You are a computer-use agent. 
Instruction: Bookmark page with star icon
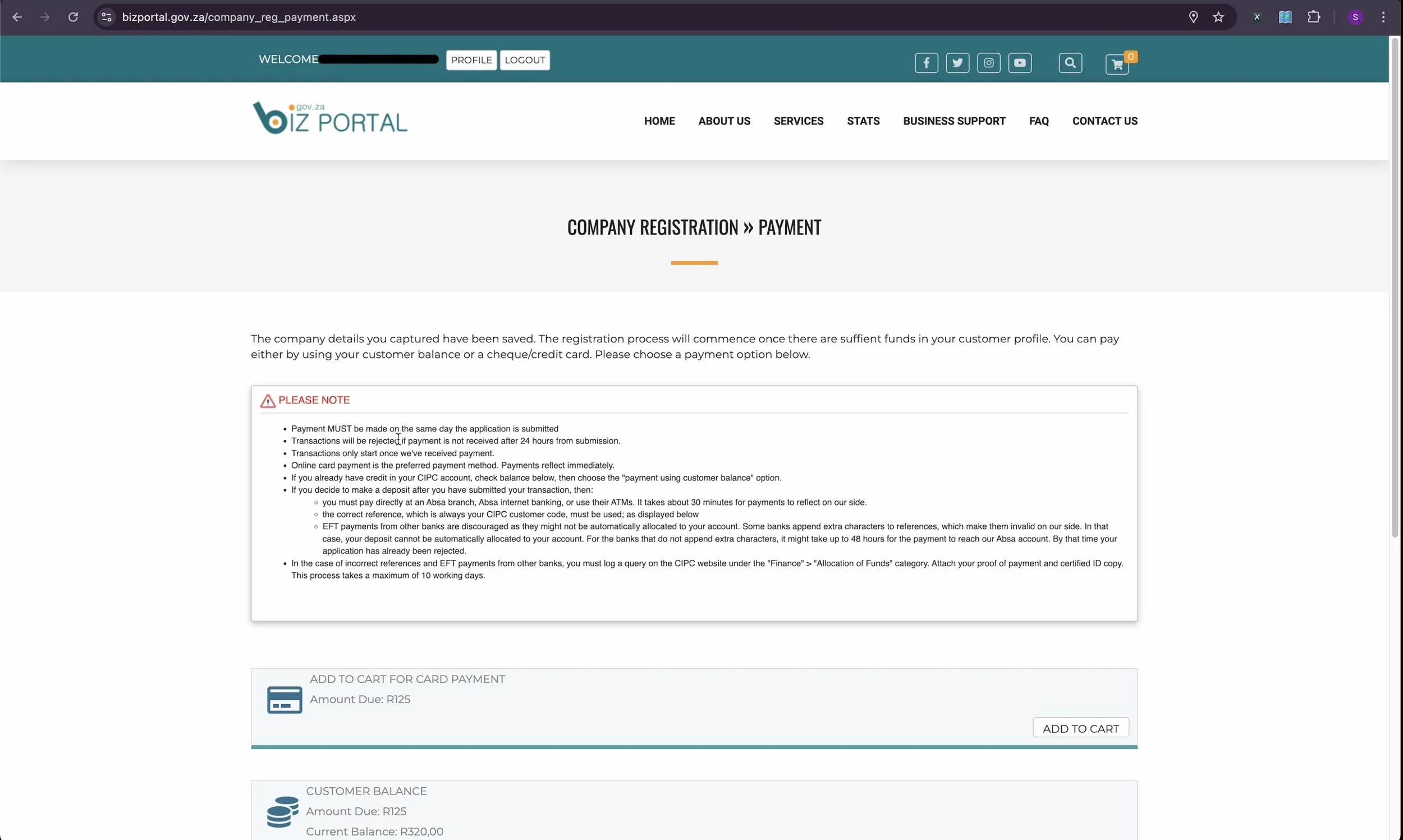tap(1218, 17)
